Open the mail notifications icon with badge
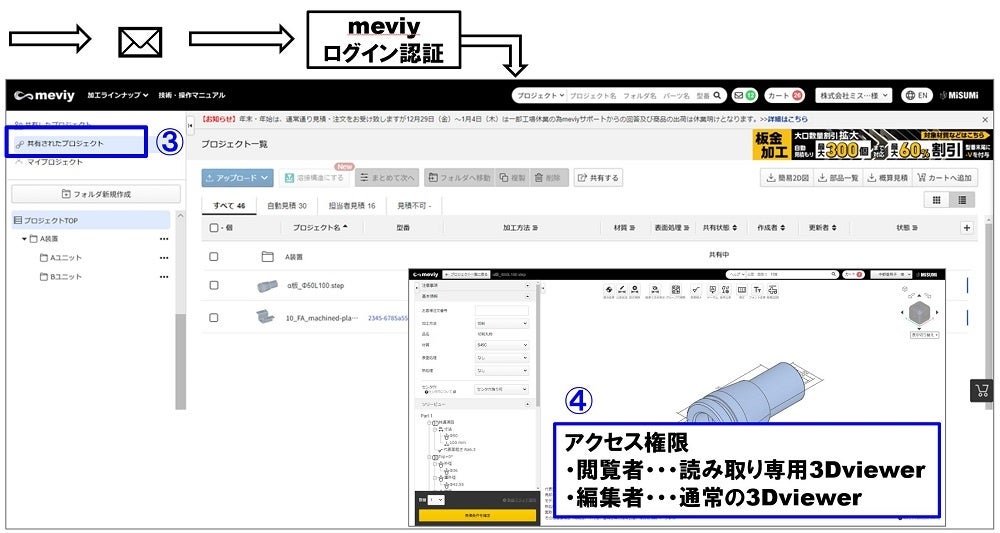1000x533 pixels. click(x=745, y=96)
